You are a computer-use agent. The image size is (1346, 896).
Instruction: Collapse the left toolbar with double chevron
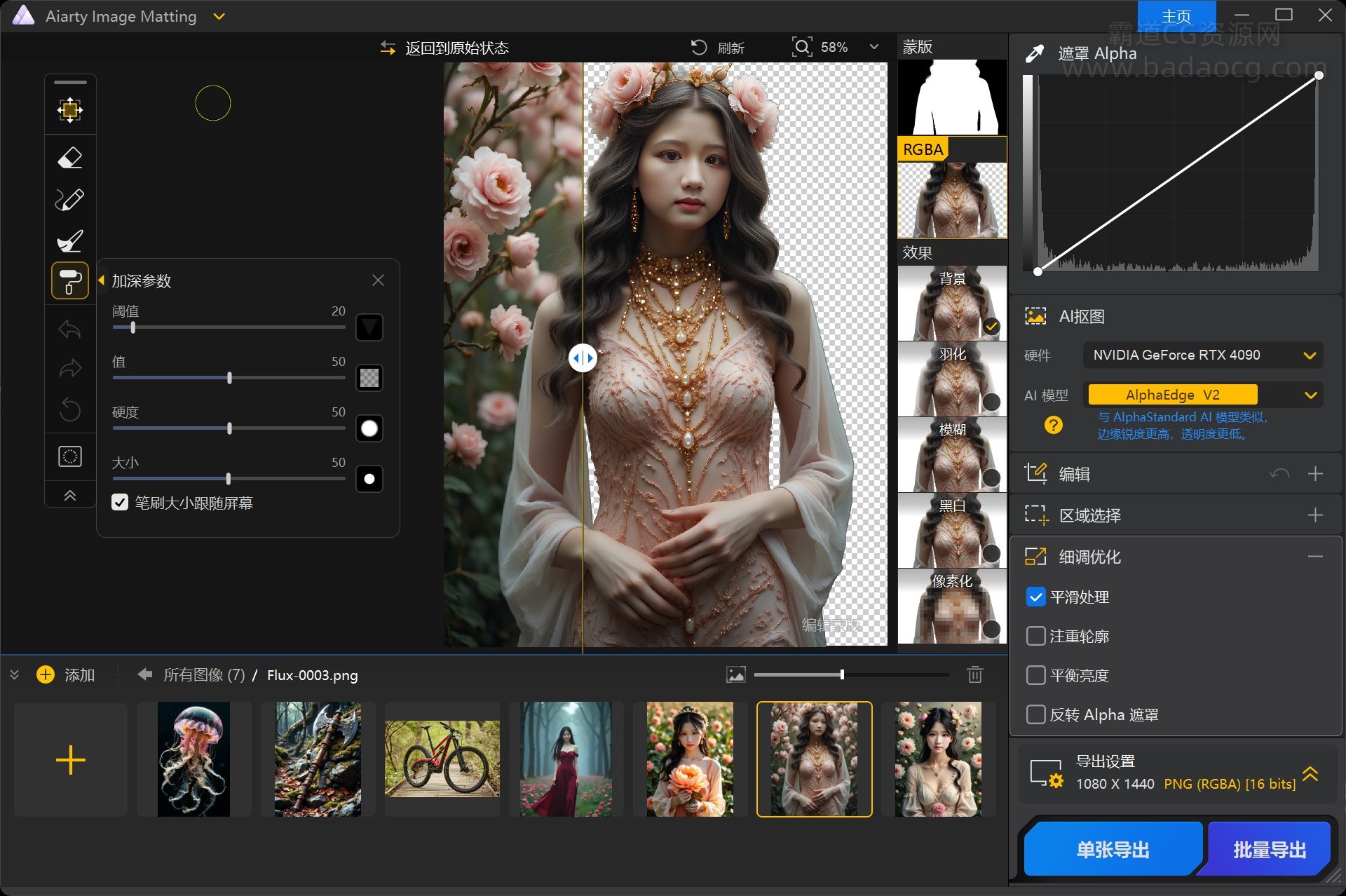[x=70, y=495]
